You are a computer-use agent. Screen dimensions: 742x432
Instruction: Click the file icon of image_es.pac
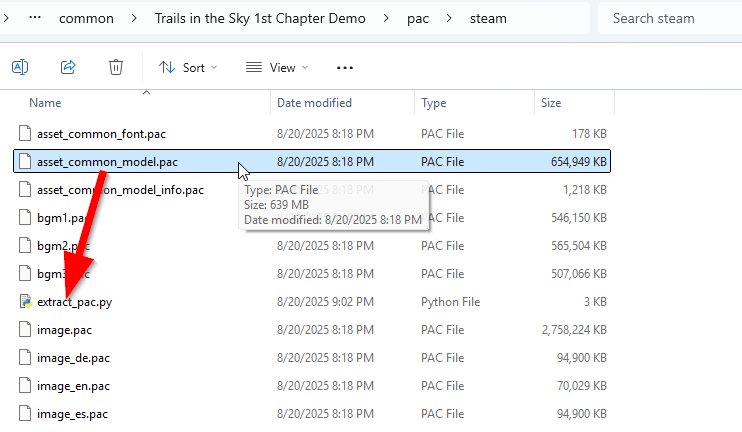click(x=25, y=413)
